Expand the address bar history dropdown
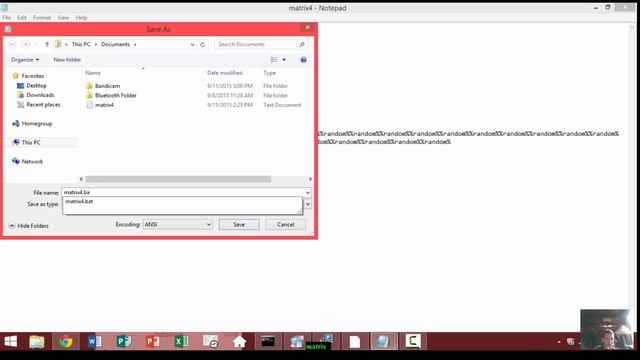This screenshot has width=640, height=360. [192, 44]
